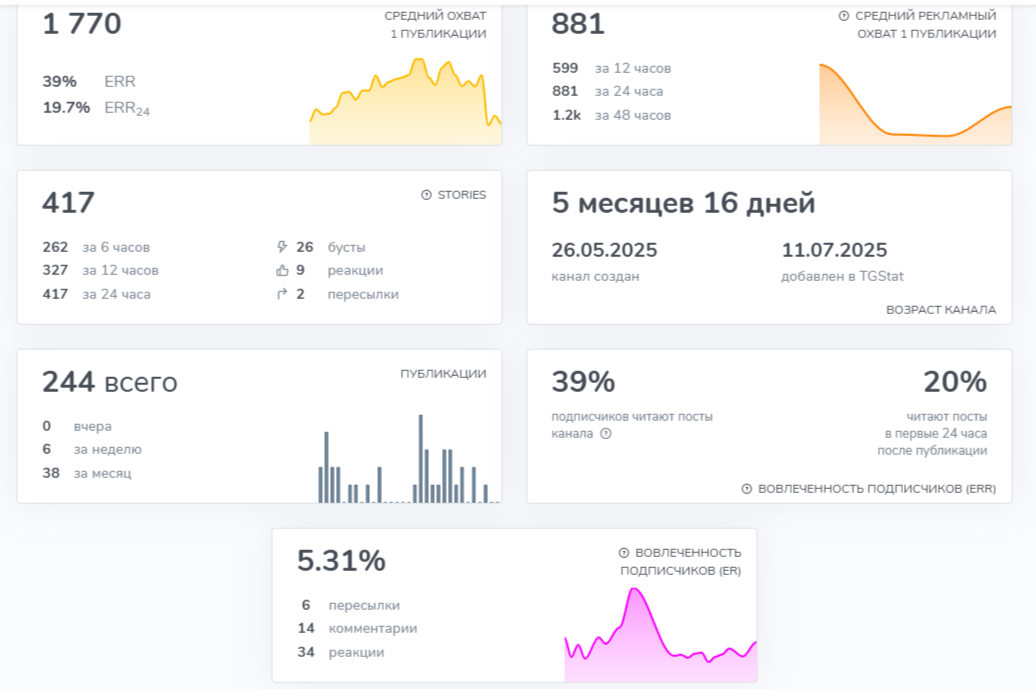Click the channel creation date 26.05.2025

(x=604, y=251)
